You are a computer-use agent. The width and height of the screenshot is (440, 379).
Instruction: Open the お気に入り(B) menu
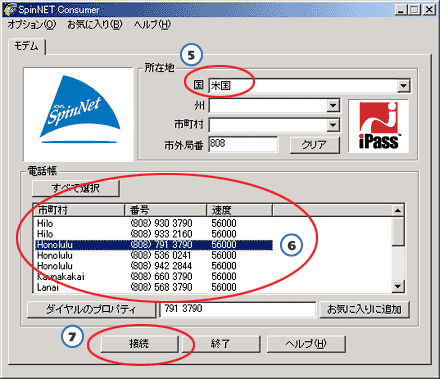tap(95, 24)
